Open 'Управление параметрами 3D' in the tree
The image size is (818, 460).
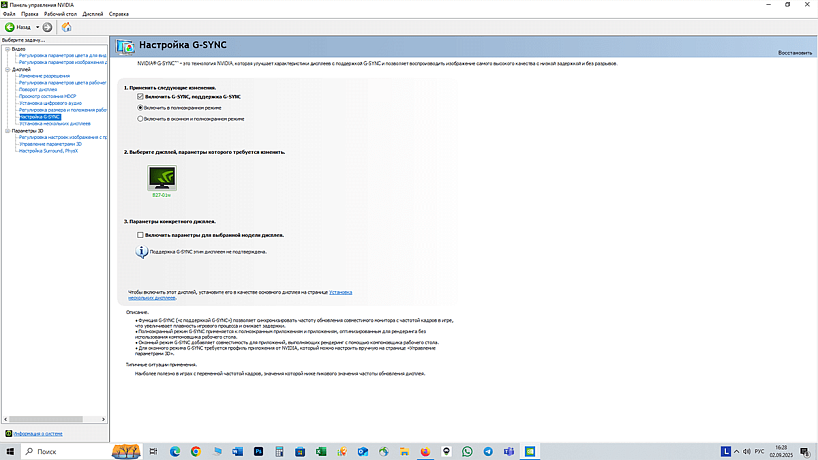pos(50,144)
